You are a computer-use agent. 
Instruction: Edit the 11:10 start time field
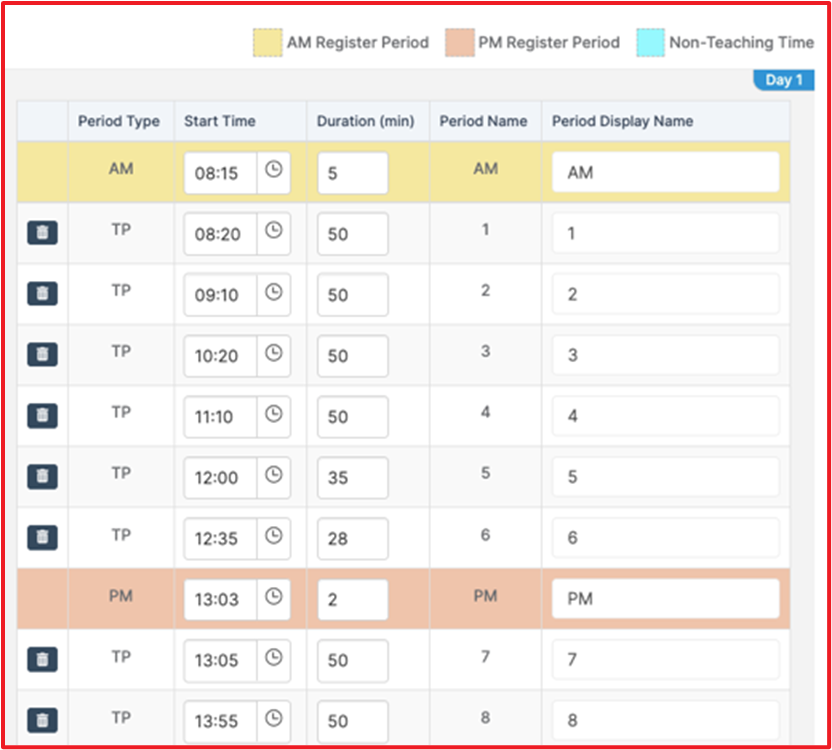[x=220, y=417]
